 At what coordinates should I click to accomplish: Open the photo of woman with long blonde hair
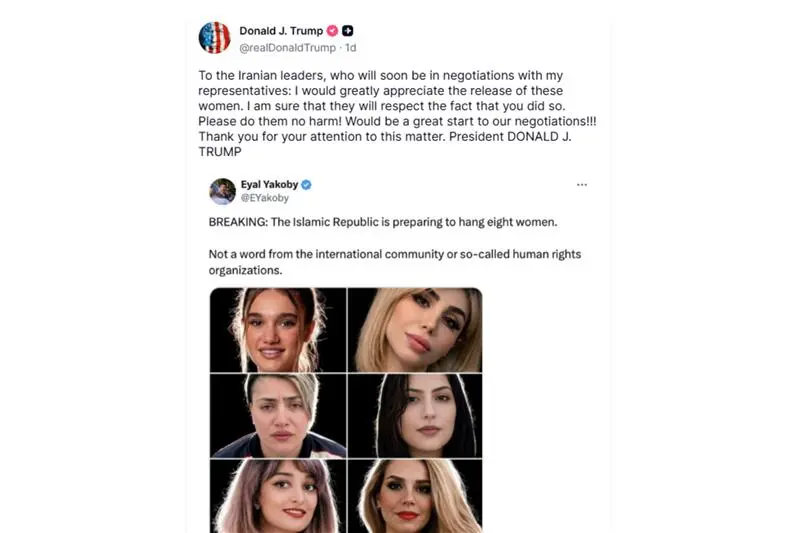(415, 330)
